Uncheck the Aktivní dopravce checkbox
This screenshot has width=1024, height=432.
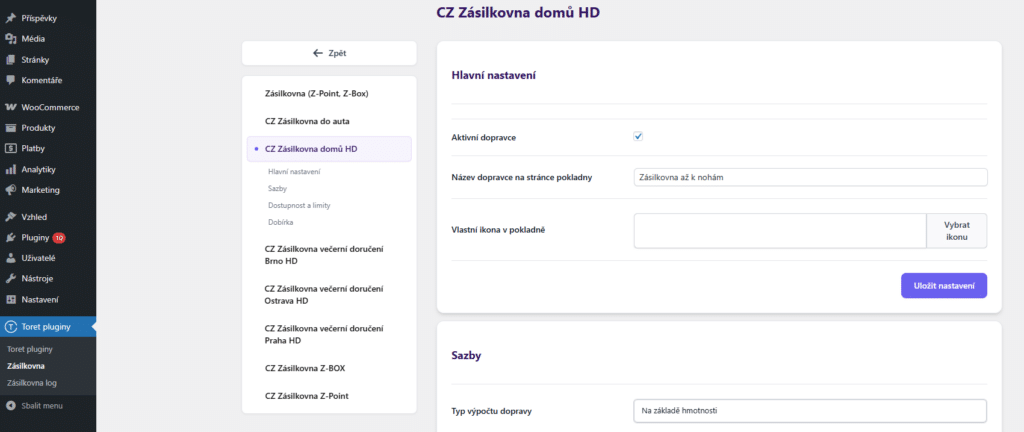pos(639,136)
